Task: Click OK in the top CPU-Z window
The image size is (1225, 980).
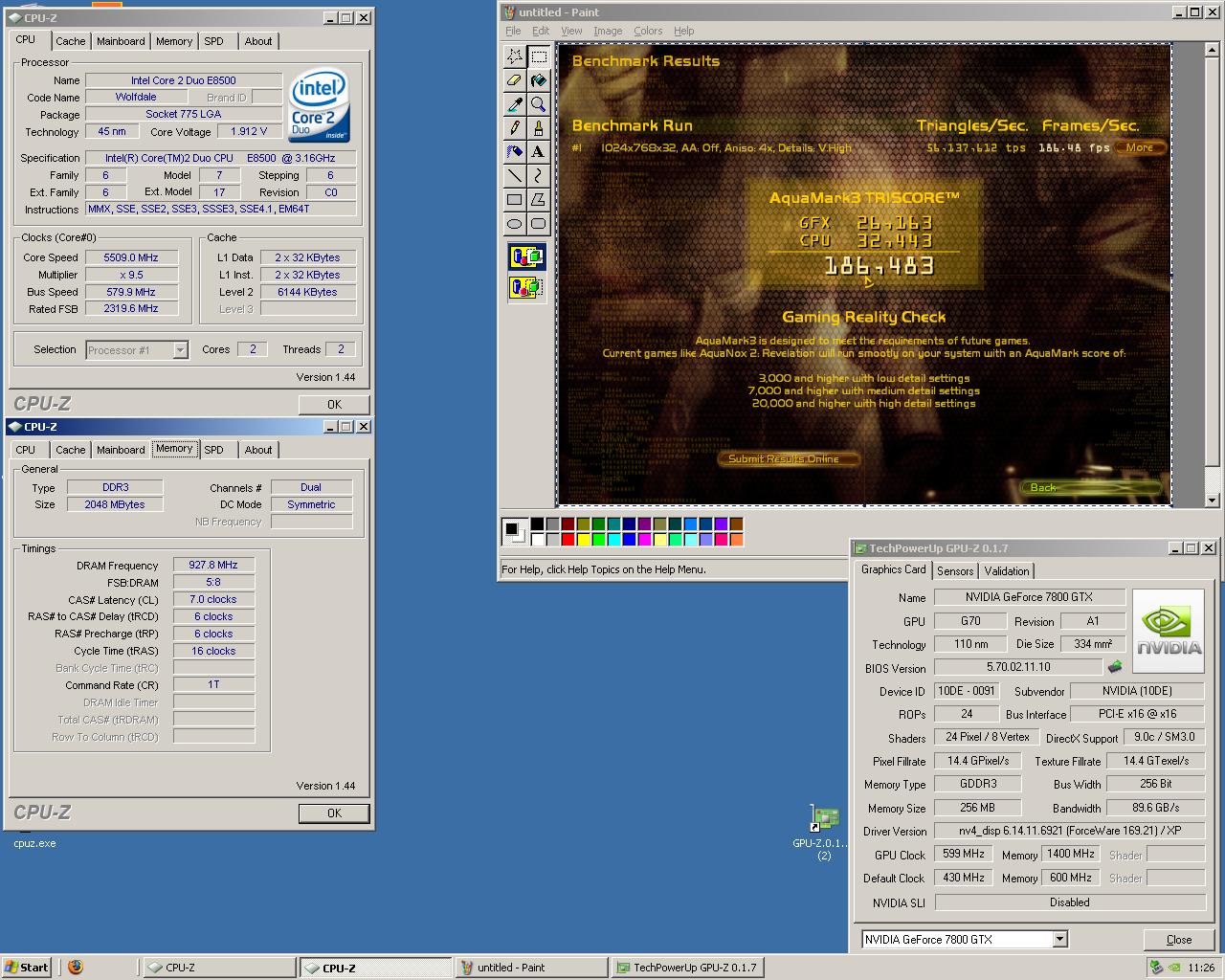Action: (334, 405)
